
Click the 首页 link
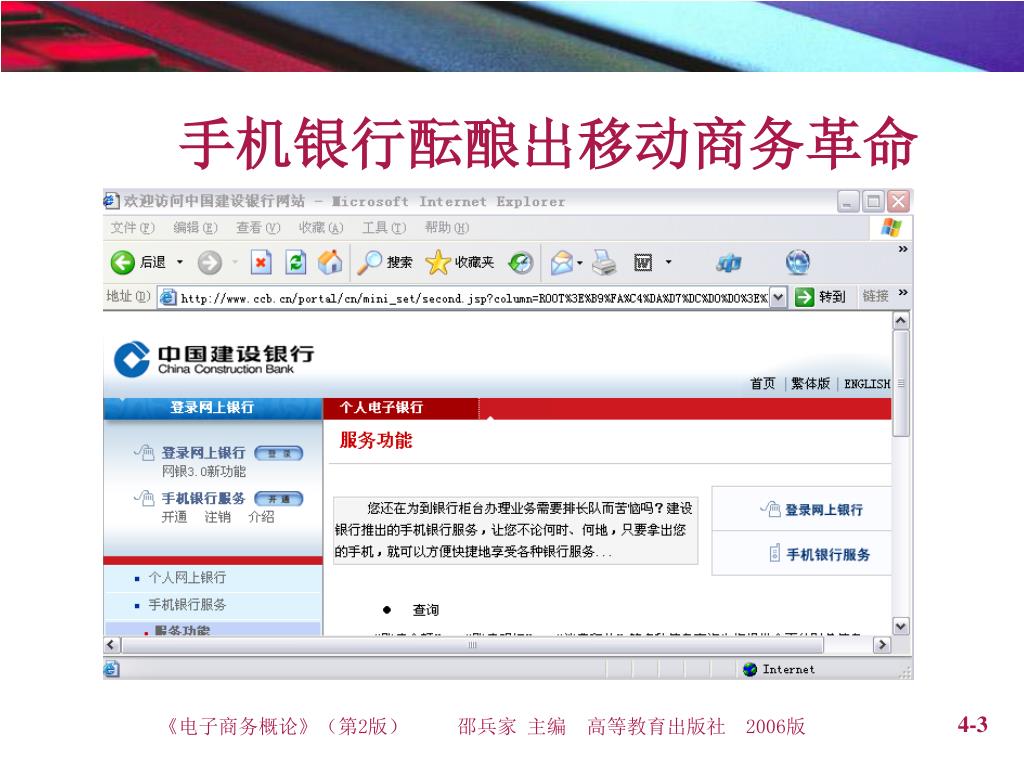pos(762,383)
